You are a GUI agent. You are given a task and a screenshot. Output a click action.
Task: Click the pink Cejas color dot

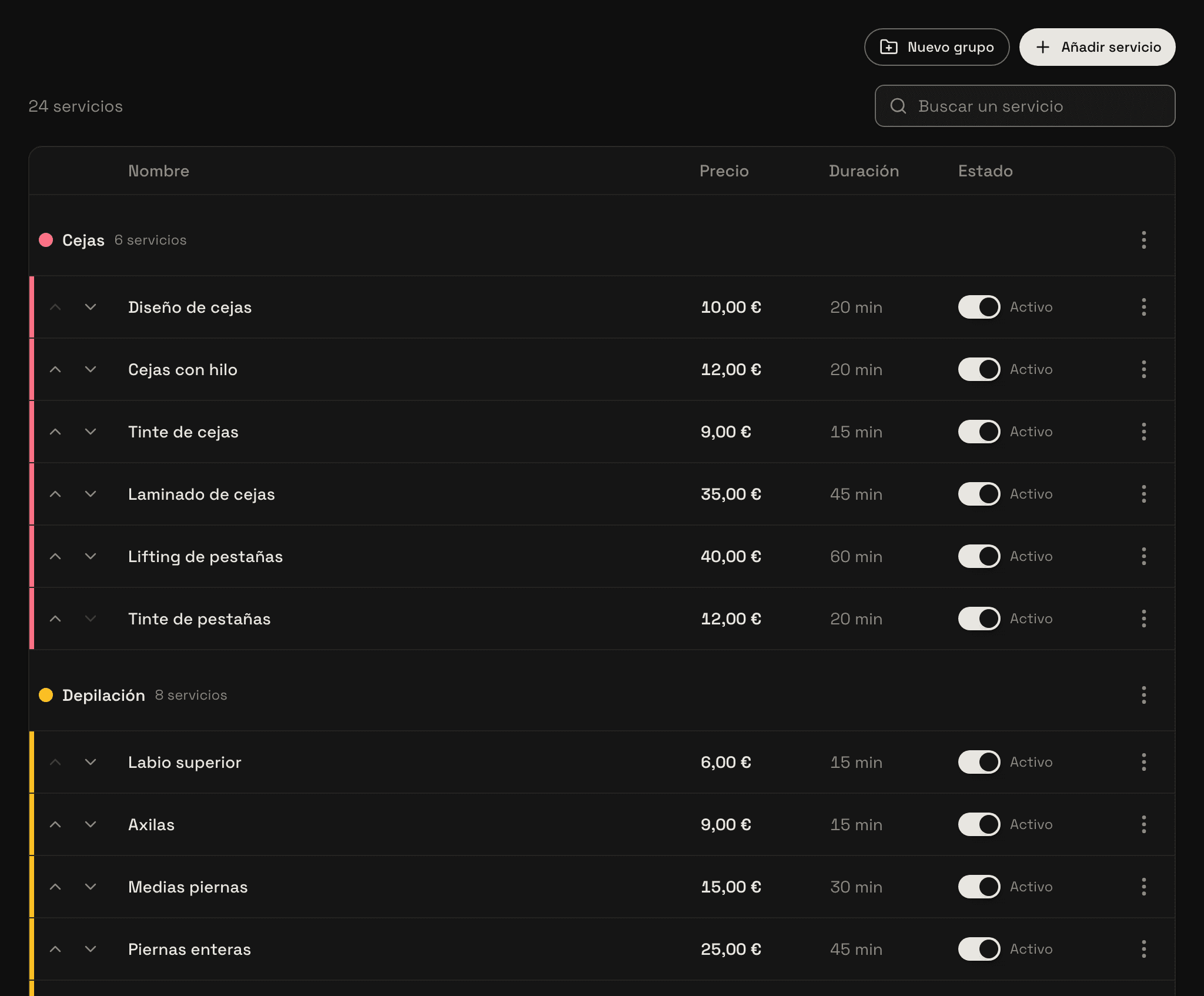click(46, 240)
